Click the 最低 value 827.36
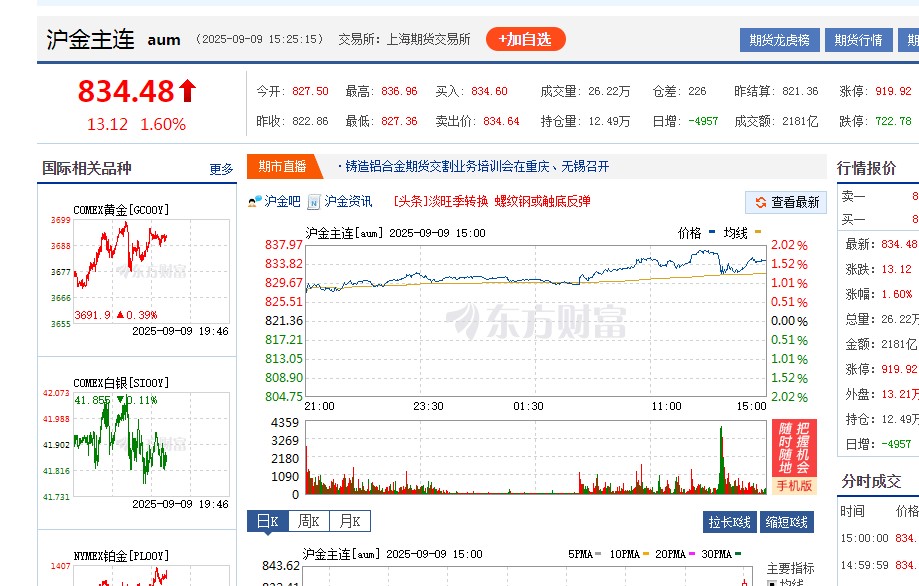The image size is (919, 586). pyautogui.click(x=399, y=121)
